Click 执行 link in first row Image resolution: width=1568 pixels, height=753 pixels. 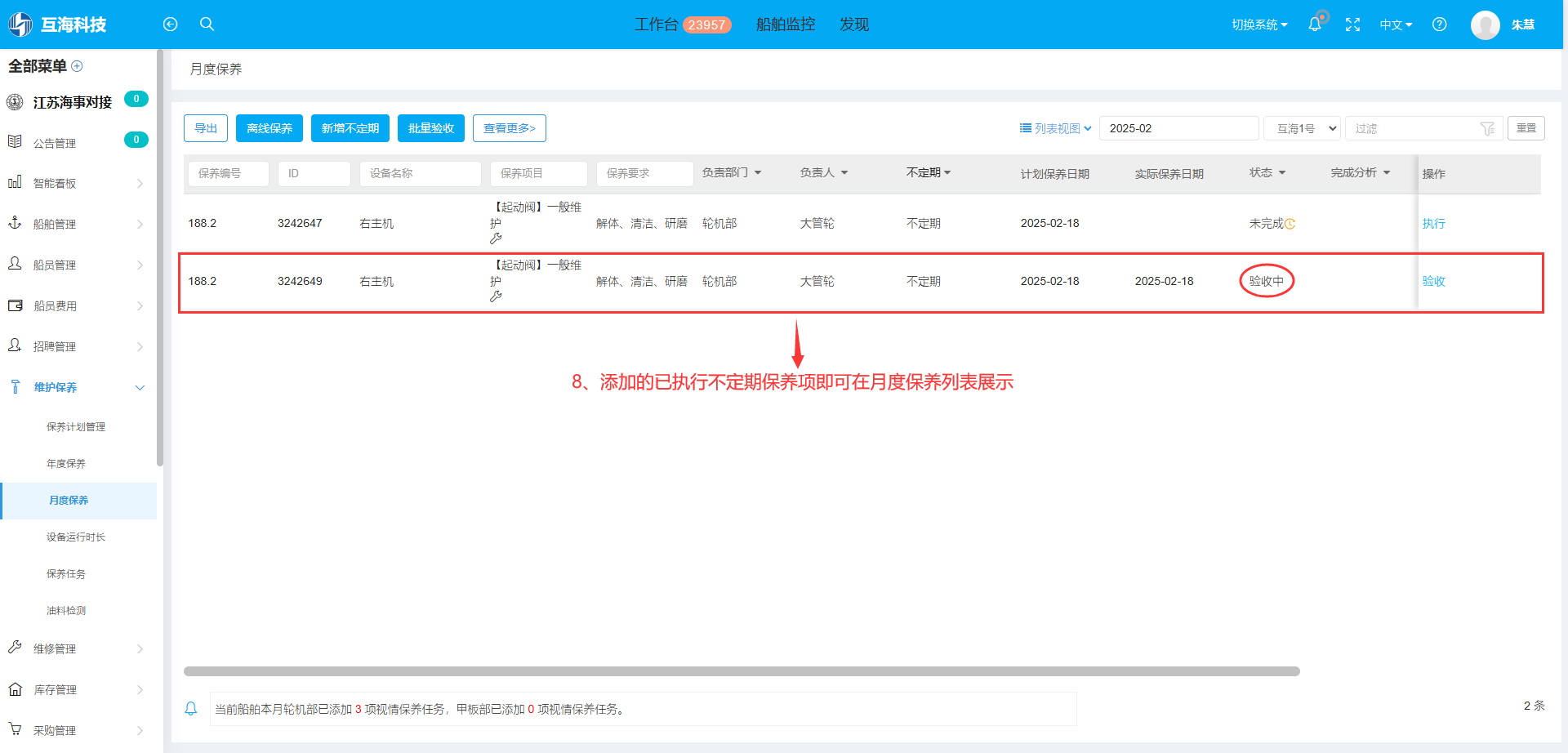point(1433,224)
